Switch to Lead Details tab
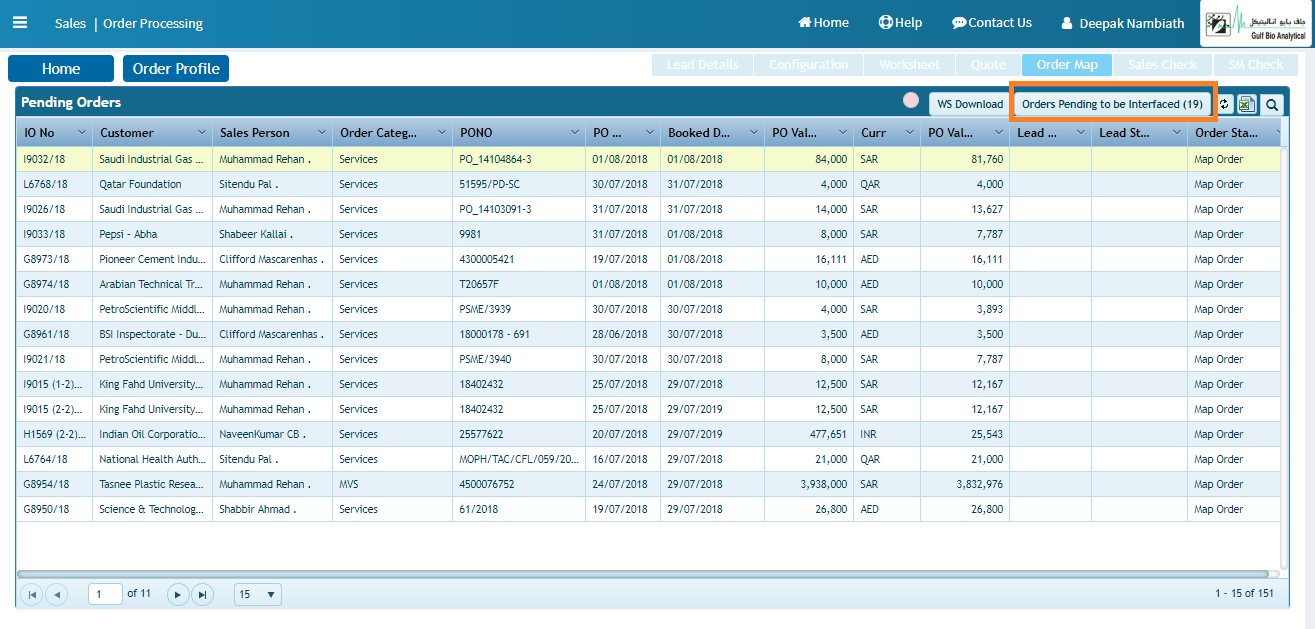 702,64
